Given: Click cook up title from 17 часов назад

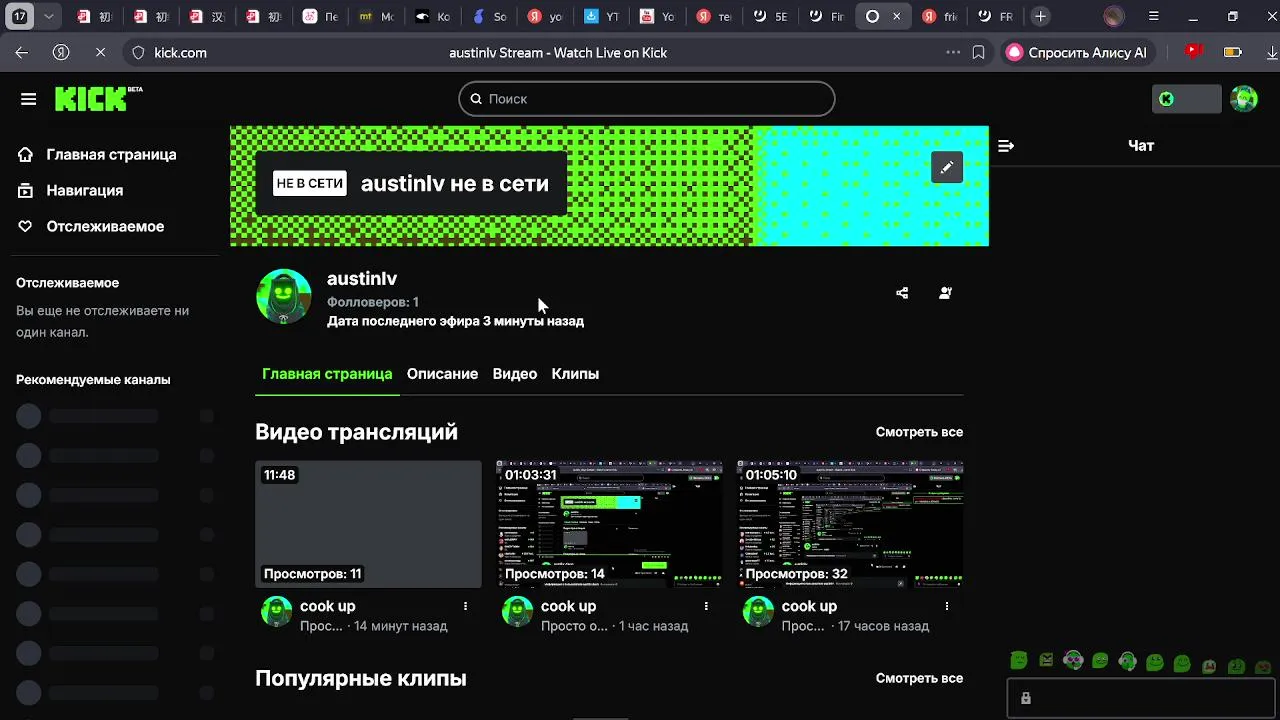Looking at the screenshot, I should [809, 606].
